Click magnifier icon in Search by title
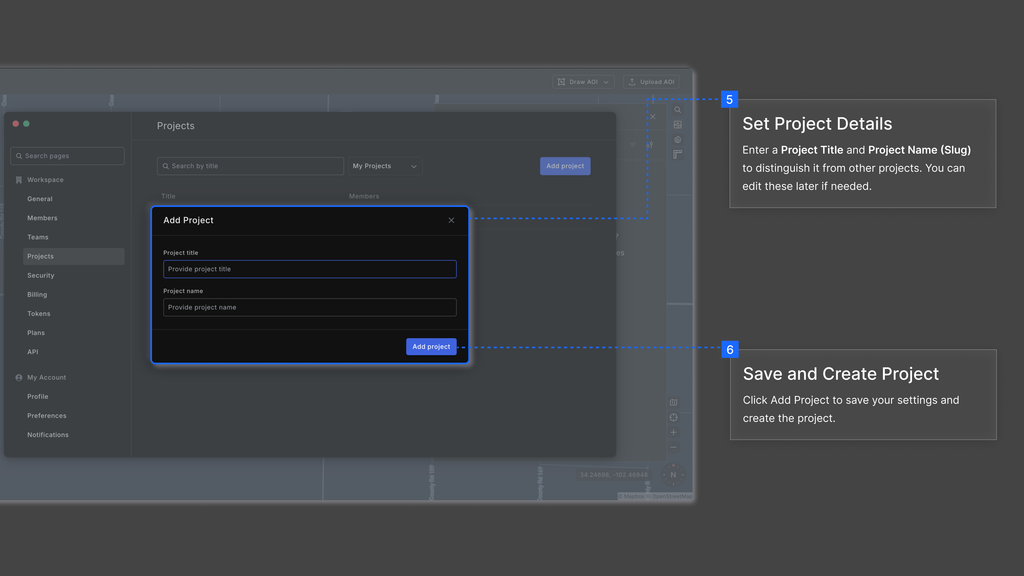 166,166
